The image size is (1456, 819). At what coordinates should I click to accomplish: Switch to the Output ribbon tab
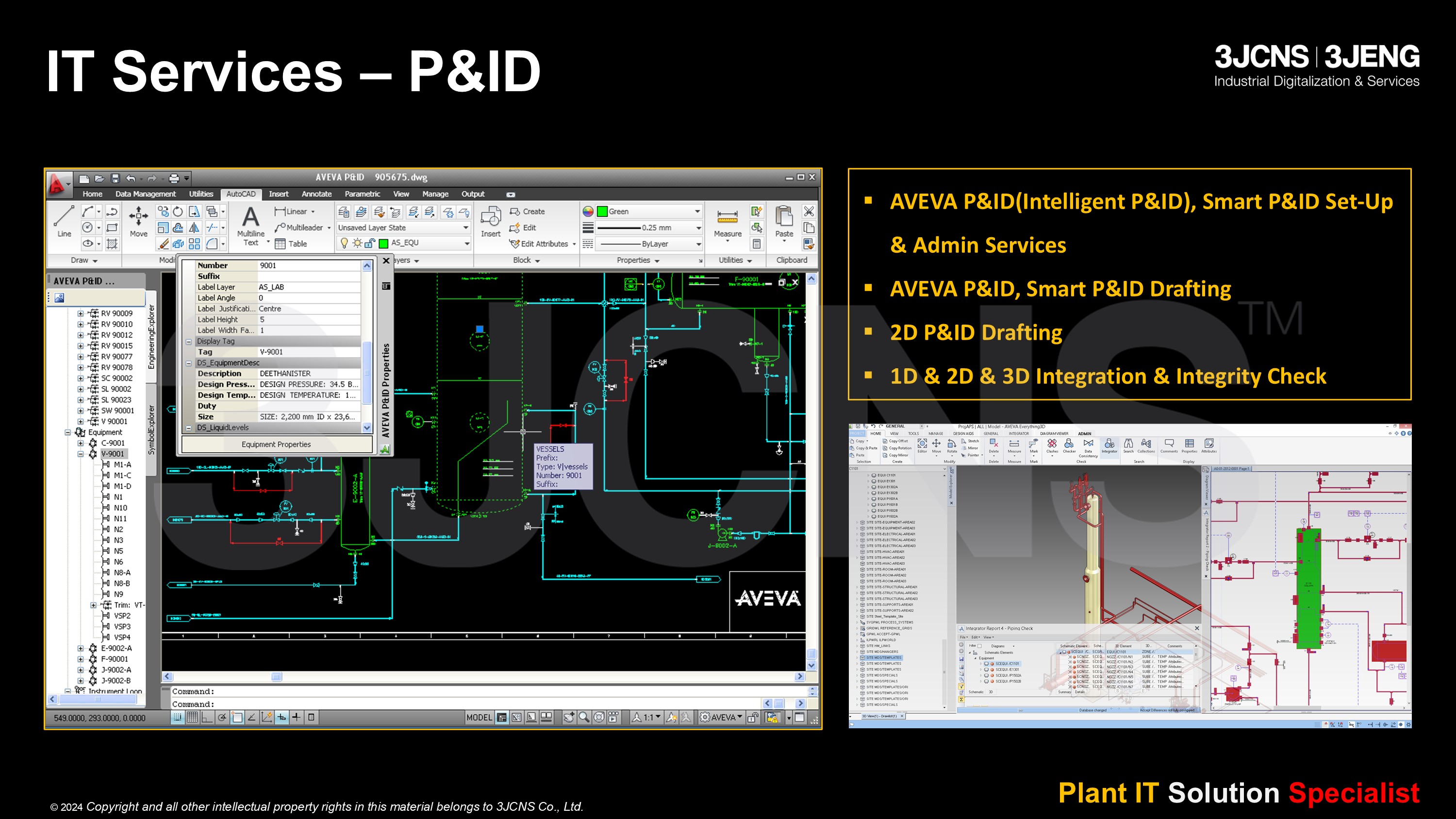pyautogui.click(x=473, y=194)
